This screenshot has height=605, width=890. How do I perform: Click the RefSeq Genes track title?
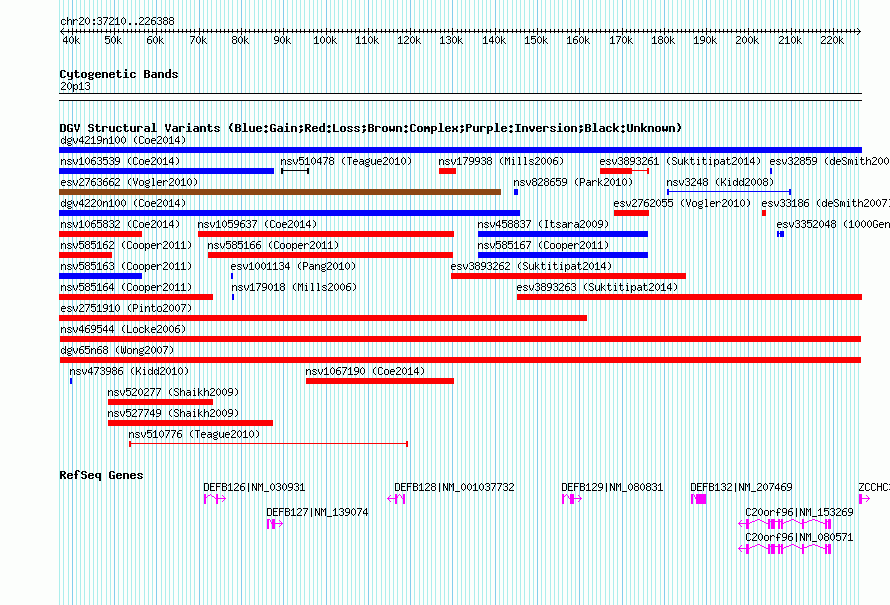101,476
